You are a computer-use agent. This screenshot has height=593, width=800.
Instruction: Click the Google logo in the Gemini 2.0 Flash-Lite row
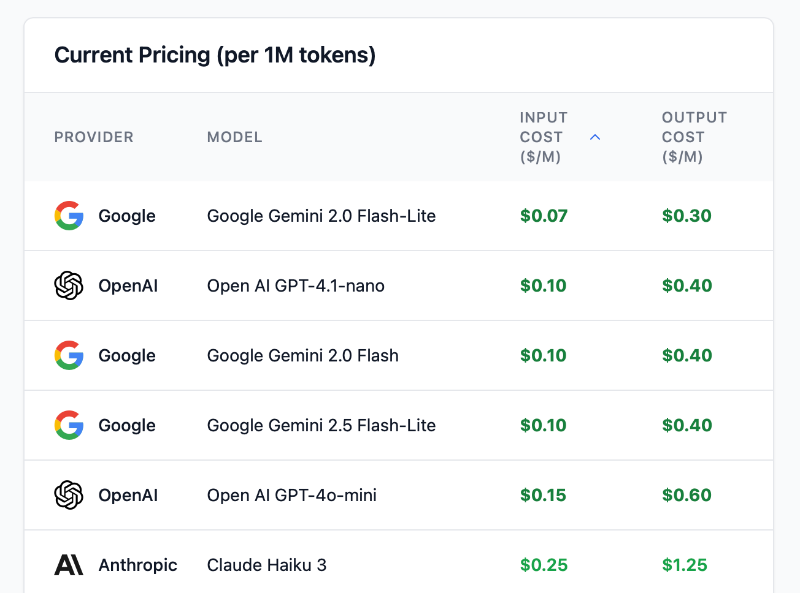69,215
